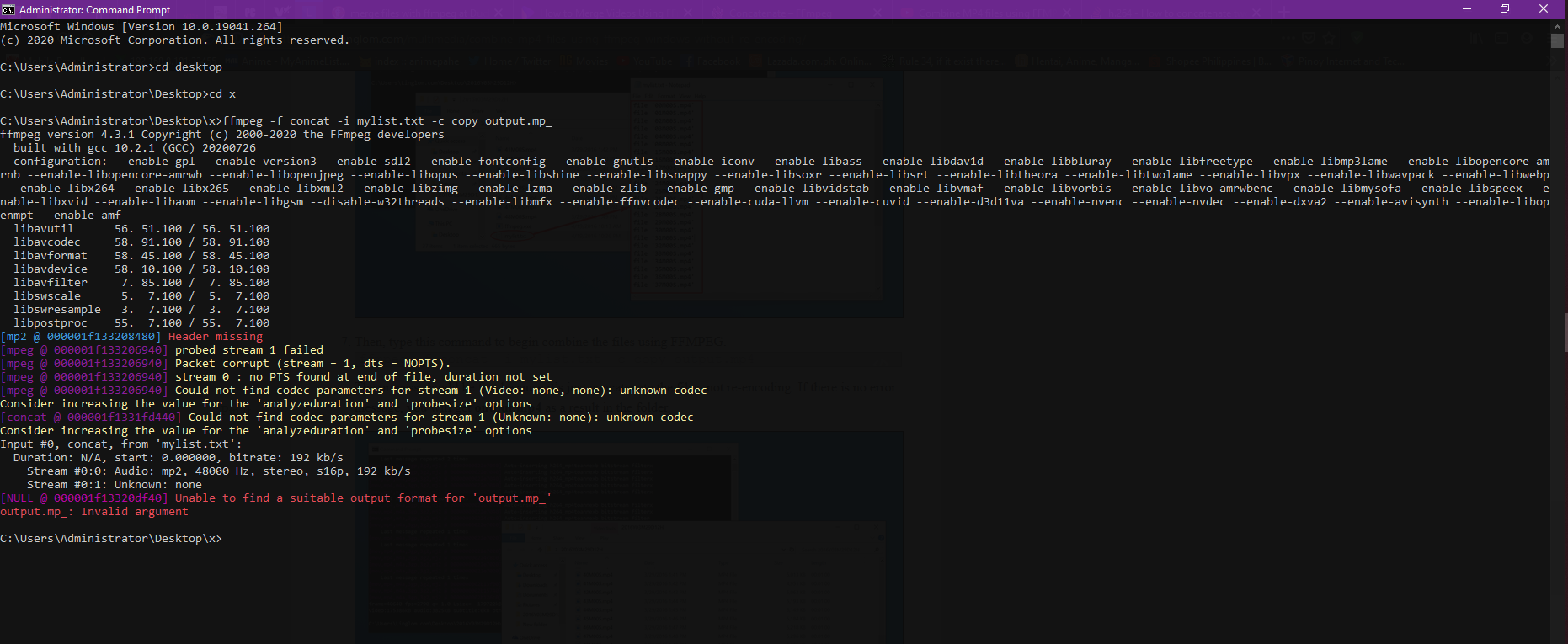Click the "Unable to find a suitable output format" error
The width and height of the screenshot is (1568, 644).
coord(364,498)
